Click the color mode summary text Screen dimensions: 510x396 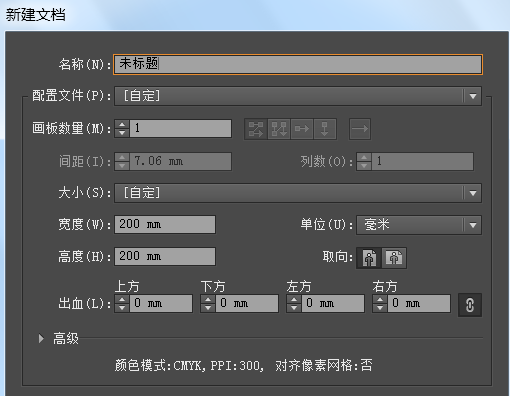244,366
